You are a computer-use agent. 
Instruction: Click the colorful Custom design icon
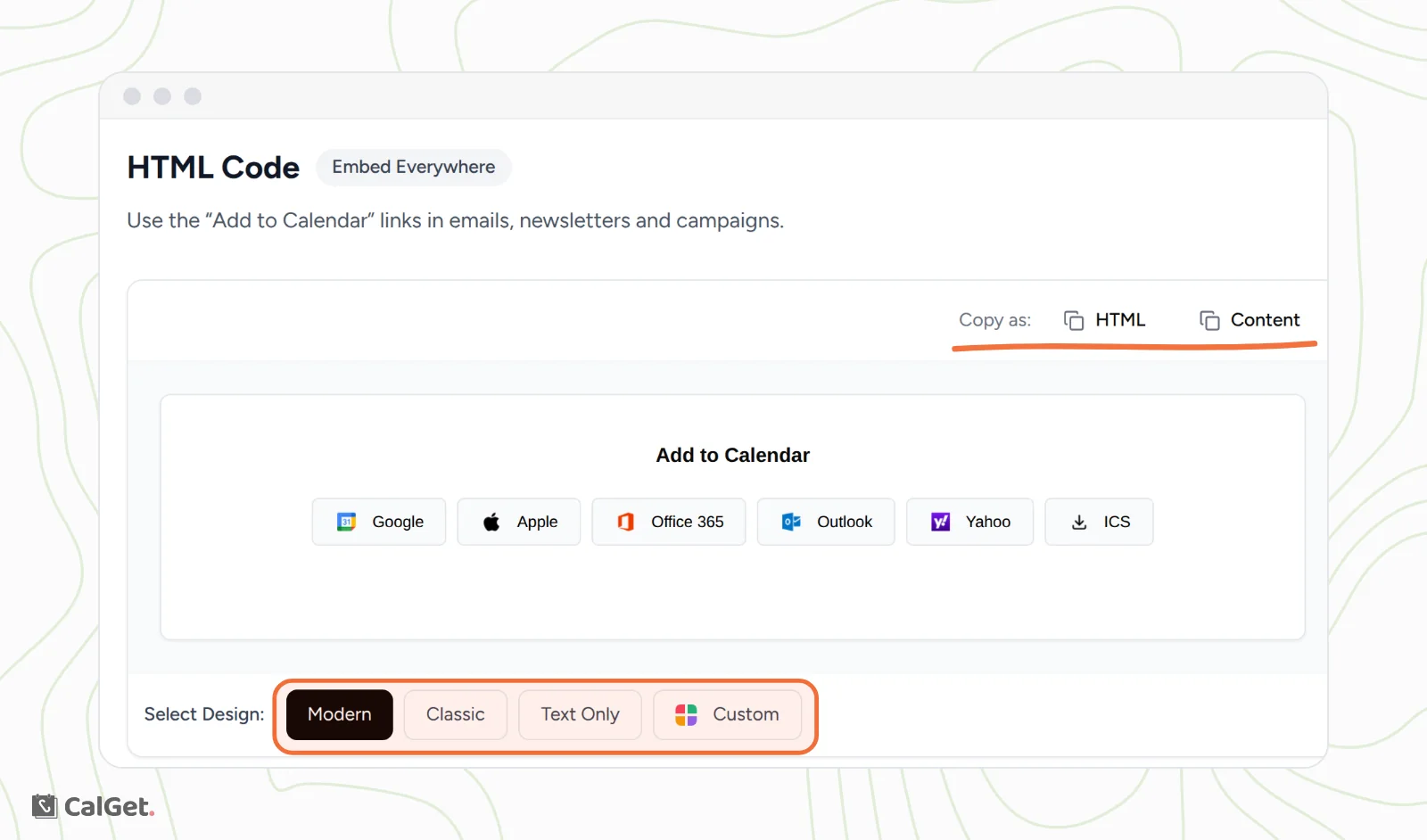pos(686,714)
